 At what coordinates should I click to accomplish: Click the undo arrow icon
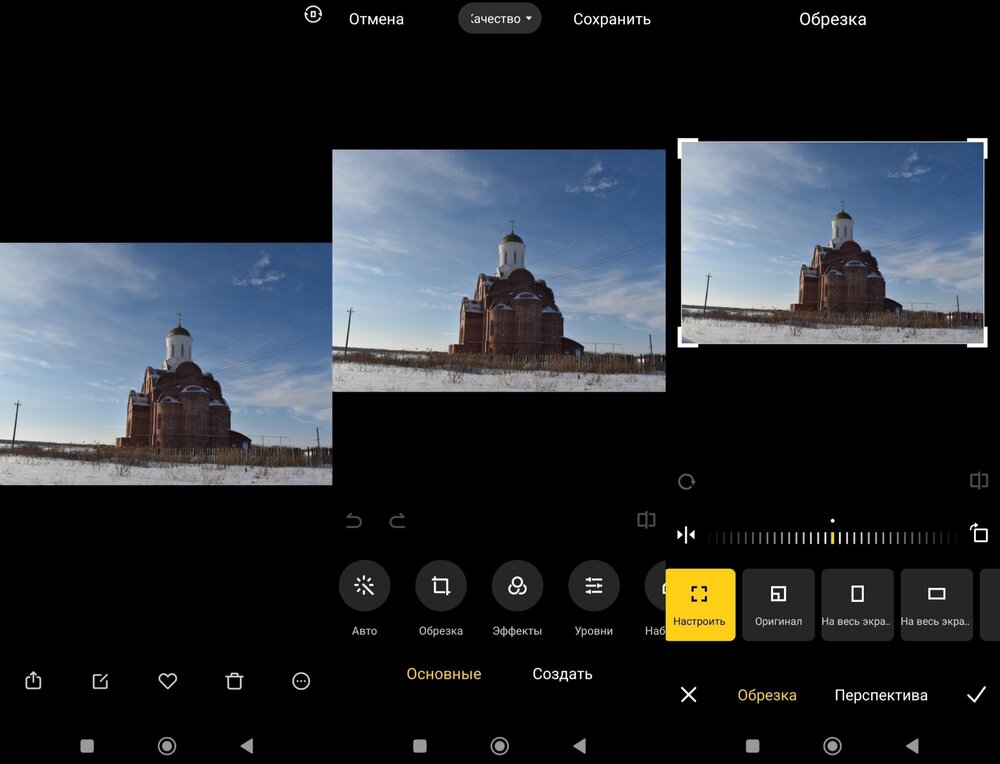point(354,520)
